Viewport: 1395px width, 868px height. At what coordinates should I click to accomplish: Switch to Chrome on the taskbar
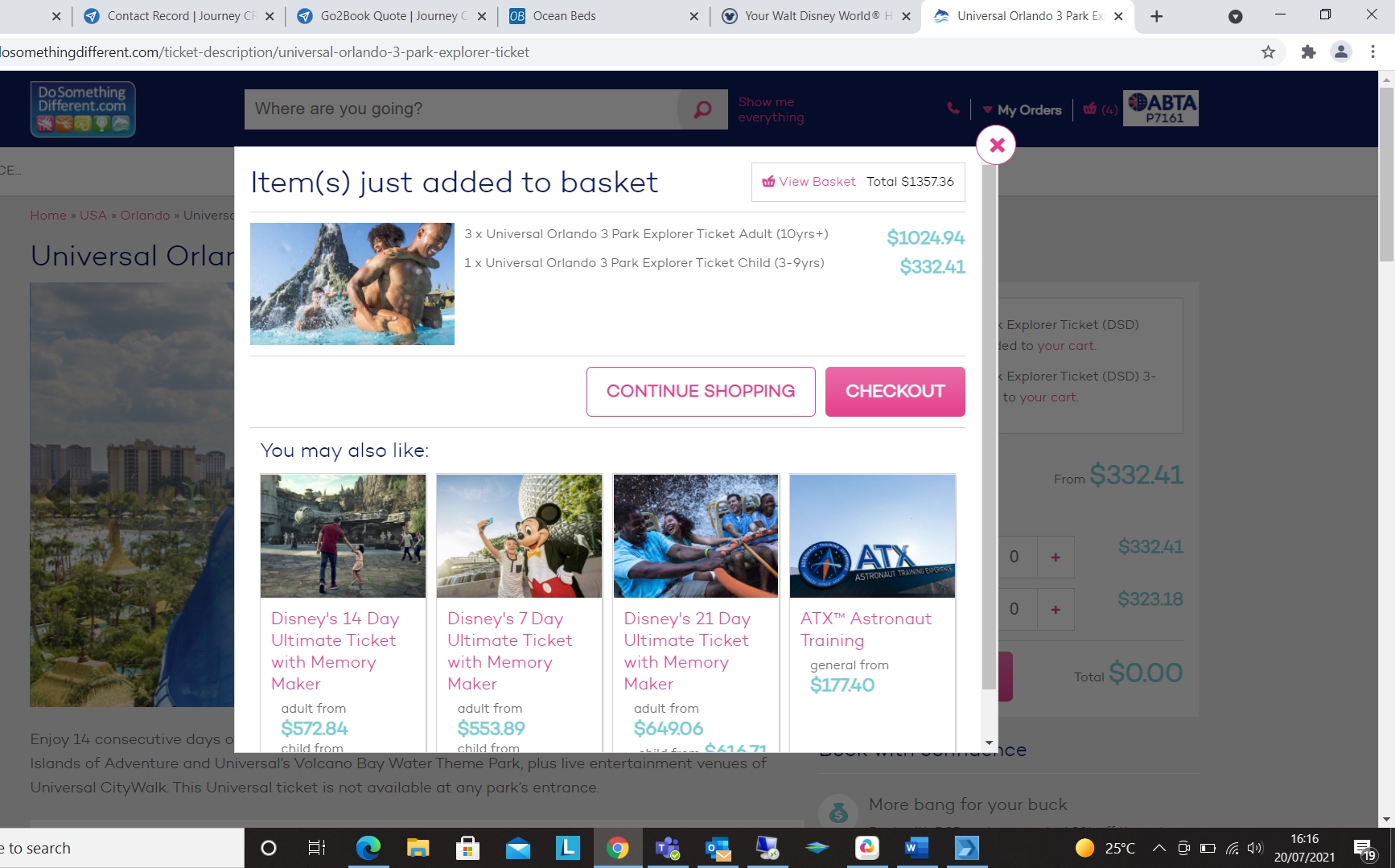[617, 848]
